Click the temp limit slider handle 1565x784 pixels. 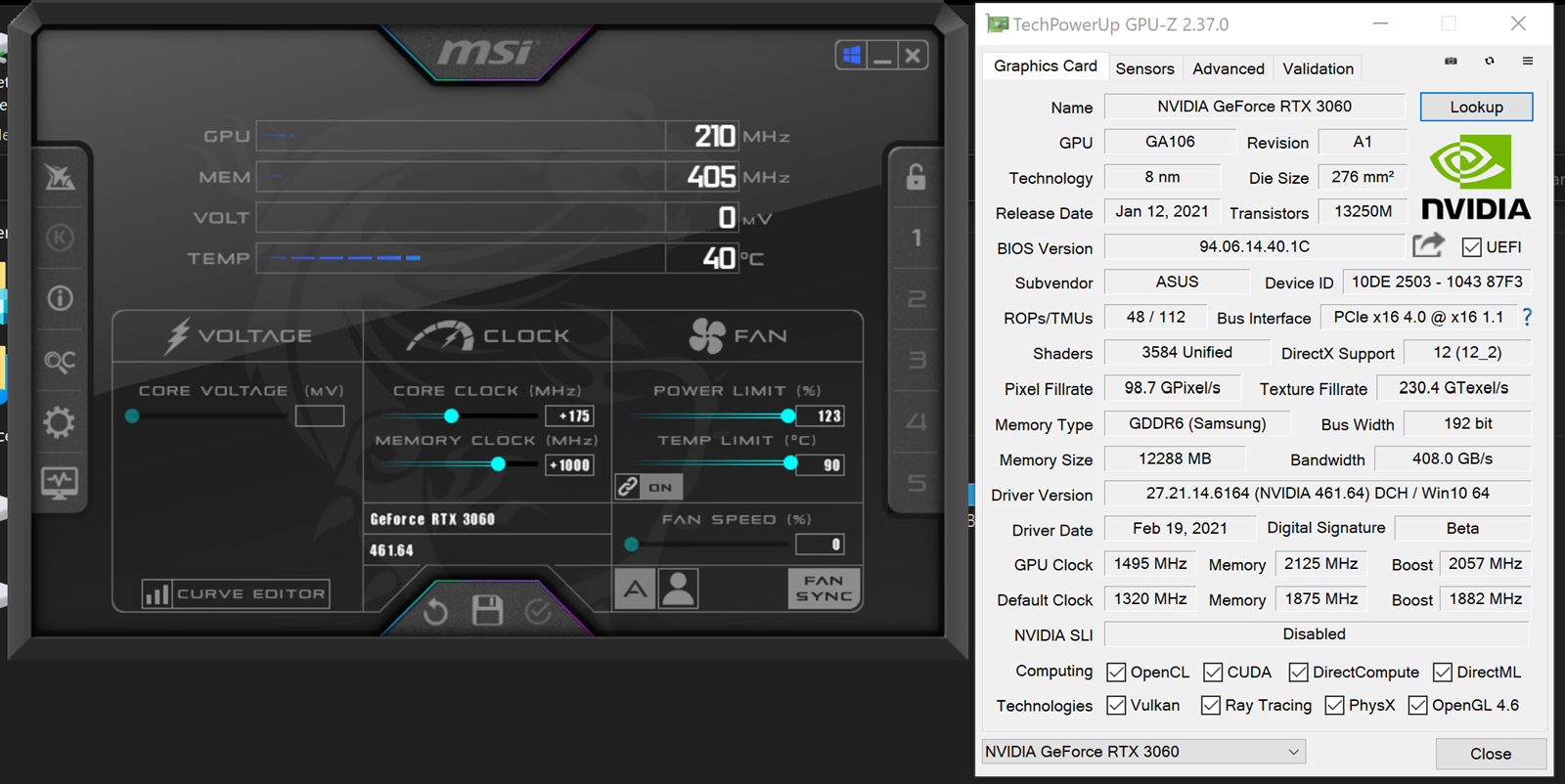790,463
